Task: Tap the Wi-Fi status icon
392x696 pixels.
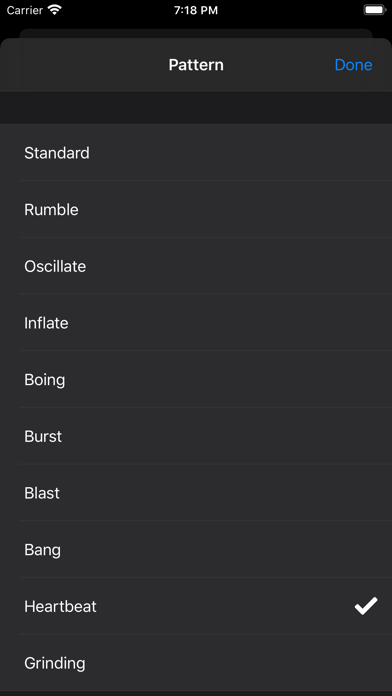Action: pyautogui.click(x=55, y=10)
